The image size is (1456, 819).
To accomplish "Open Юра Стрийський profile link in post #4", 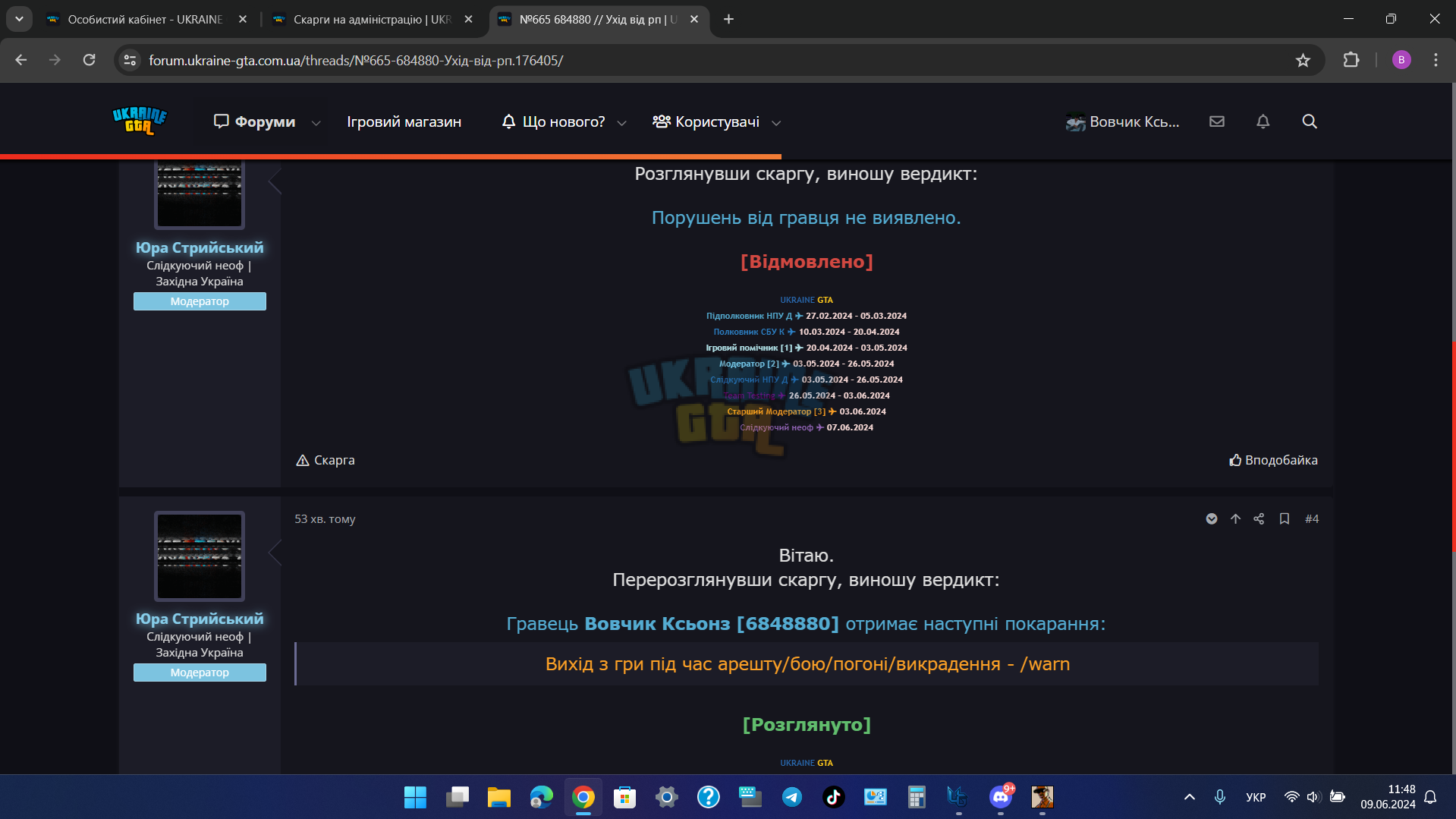I will pyautogui.click(x=200, y=619).
